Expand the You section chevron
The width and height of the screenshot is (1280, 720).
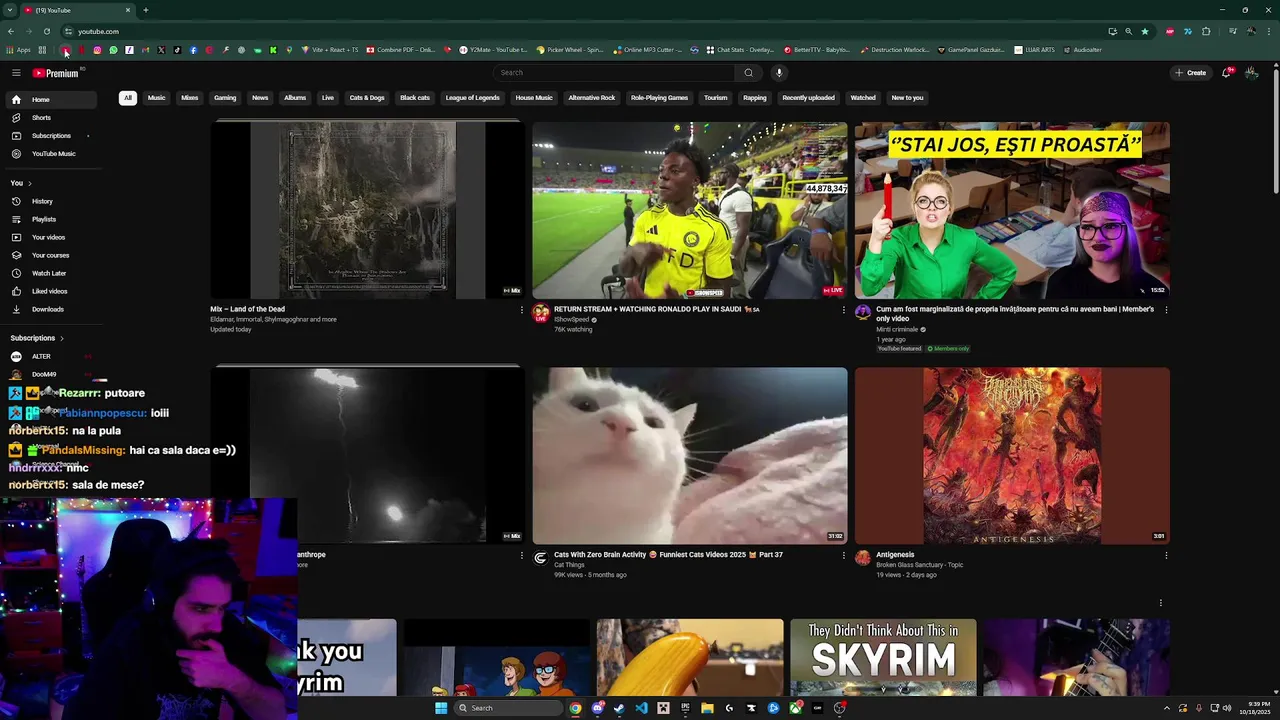click(x=29, y=183)
